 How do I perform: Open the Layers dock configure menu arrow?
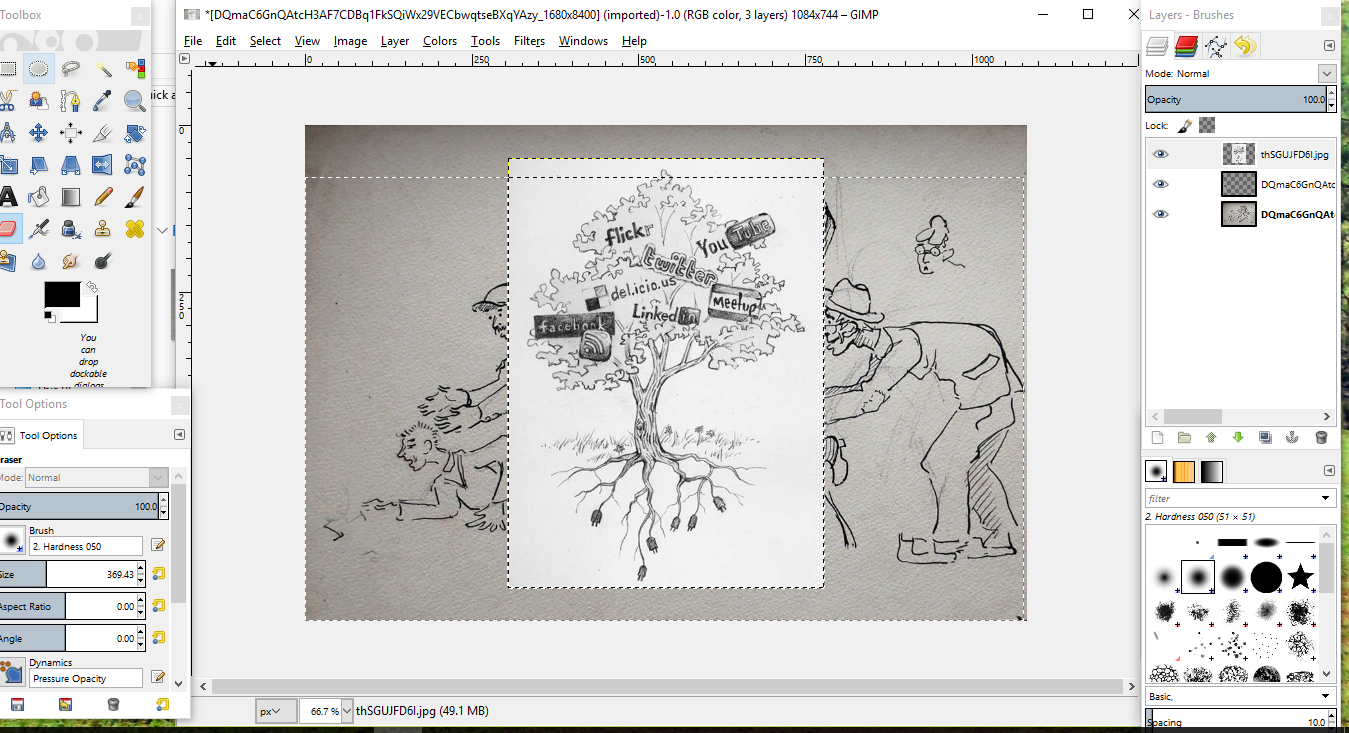tap(1329, 45)
